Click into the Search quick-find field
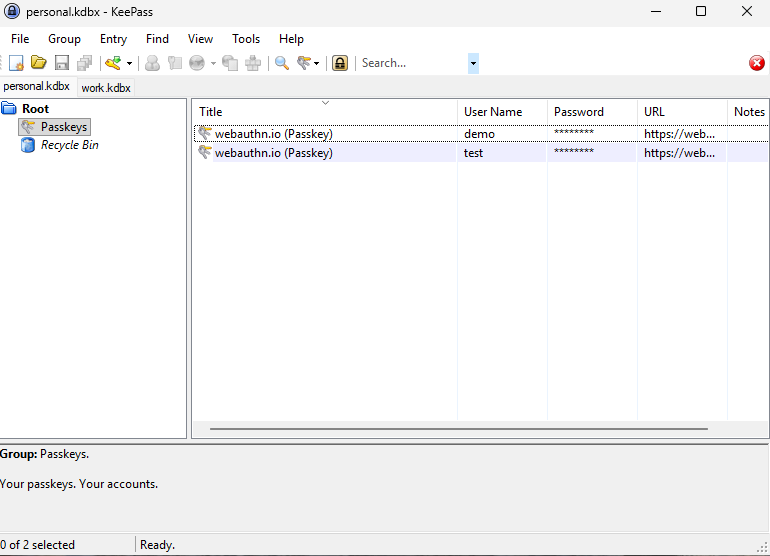The image size is (770, 556). [413, 63]
